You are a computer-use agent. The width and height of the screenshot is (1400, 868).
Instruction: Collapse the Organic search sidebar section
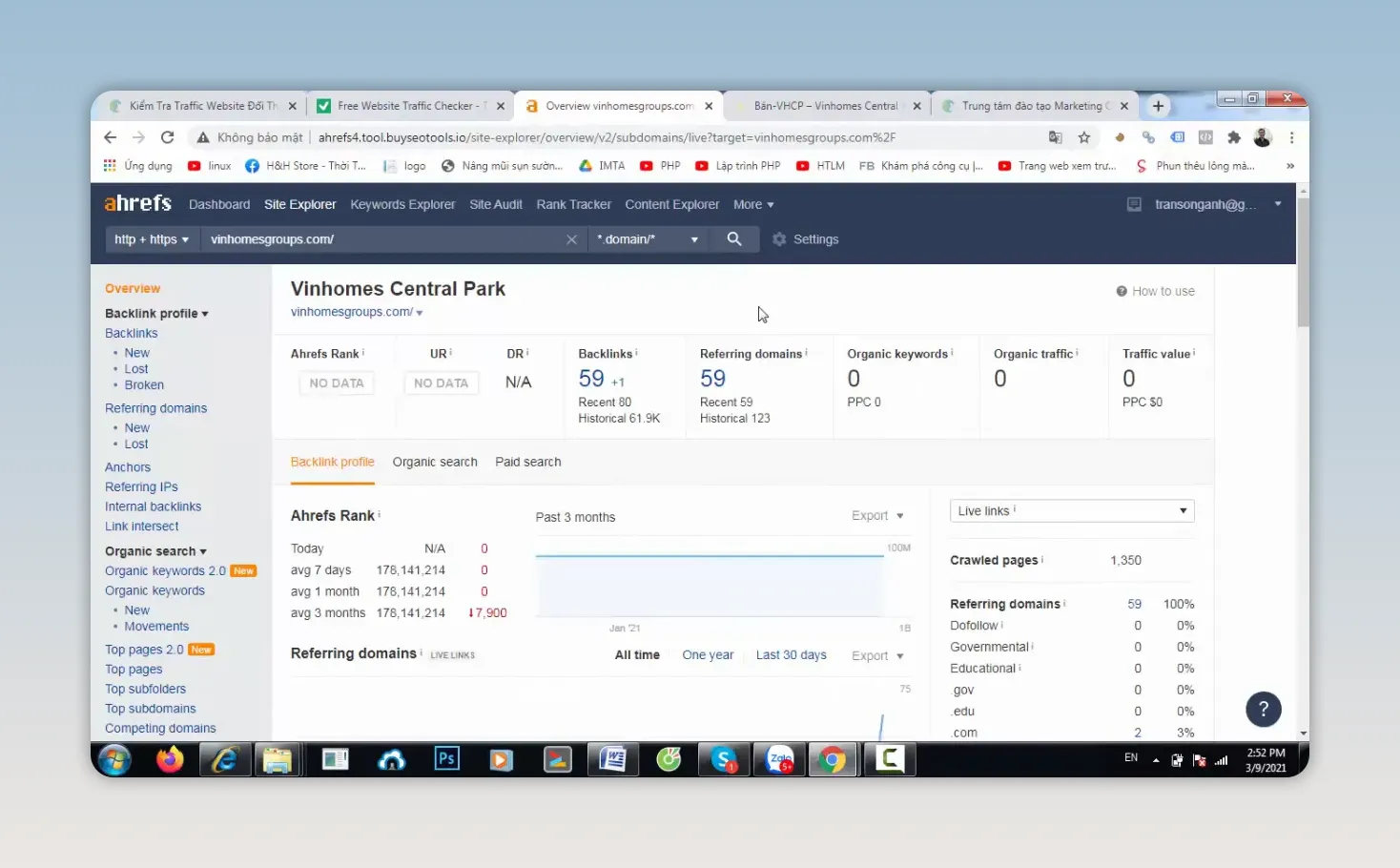click(155, 551)
